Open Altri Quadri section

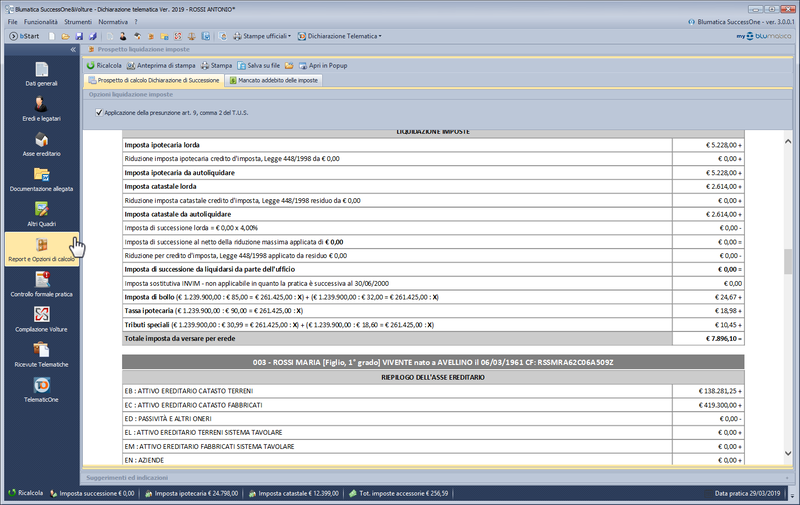[x=41, y=214]
